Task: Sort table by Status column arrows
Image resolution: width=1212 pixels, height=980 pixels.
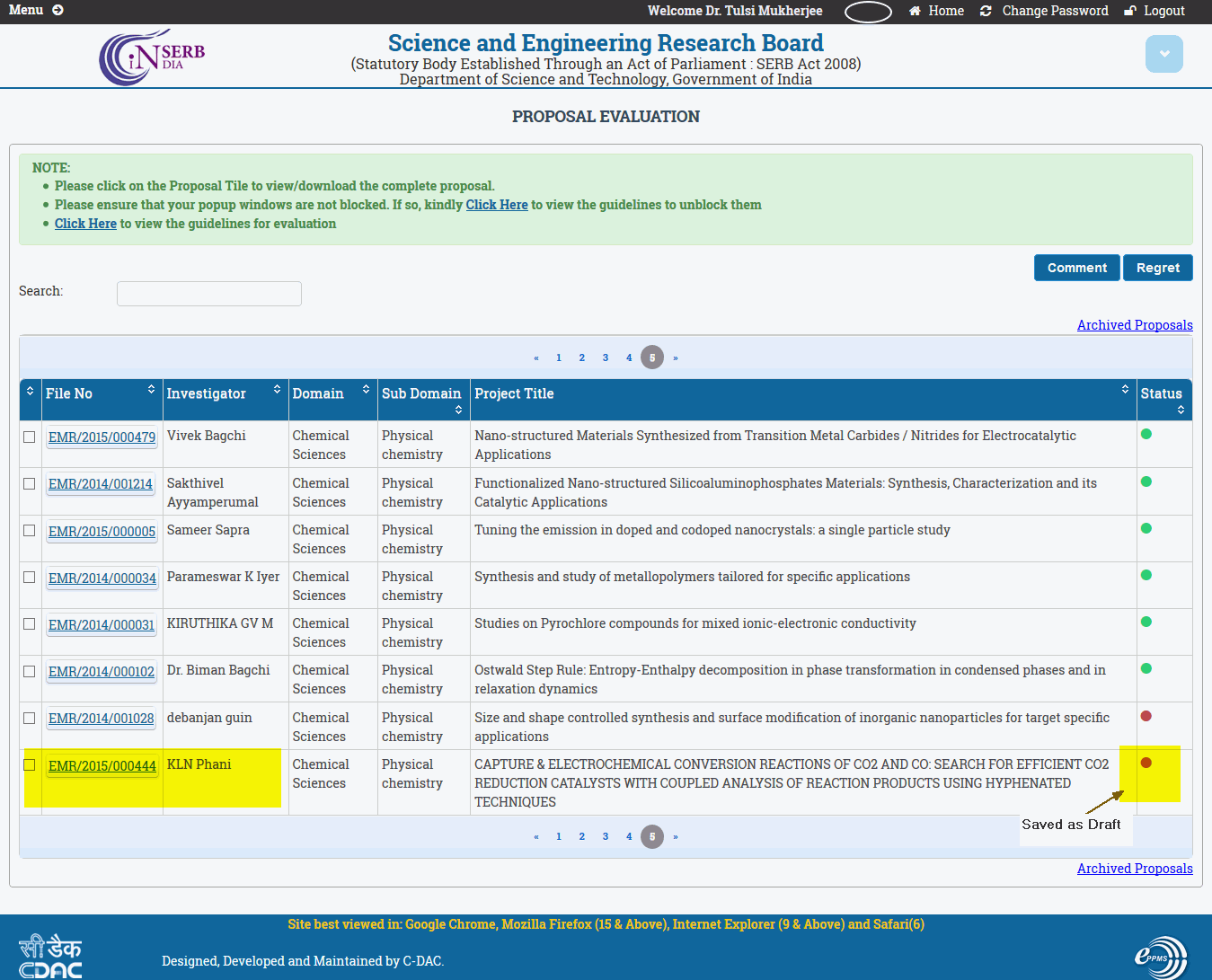Action: (x=1181, y=410)
